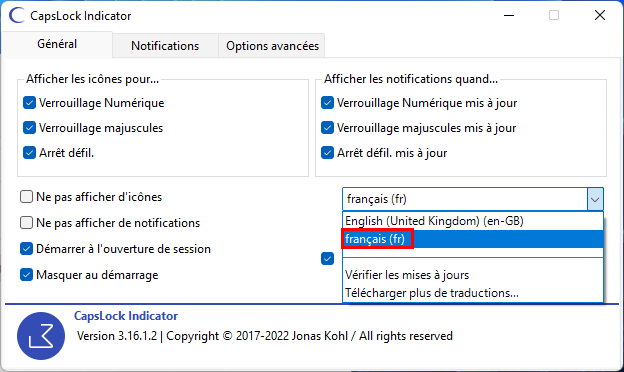The image size is (624, 372).
Task: Toggle Arrêt défil. icon checkbox
Action: coord(29,153)
